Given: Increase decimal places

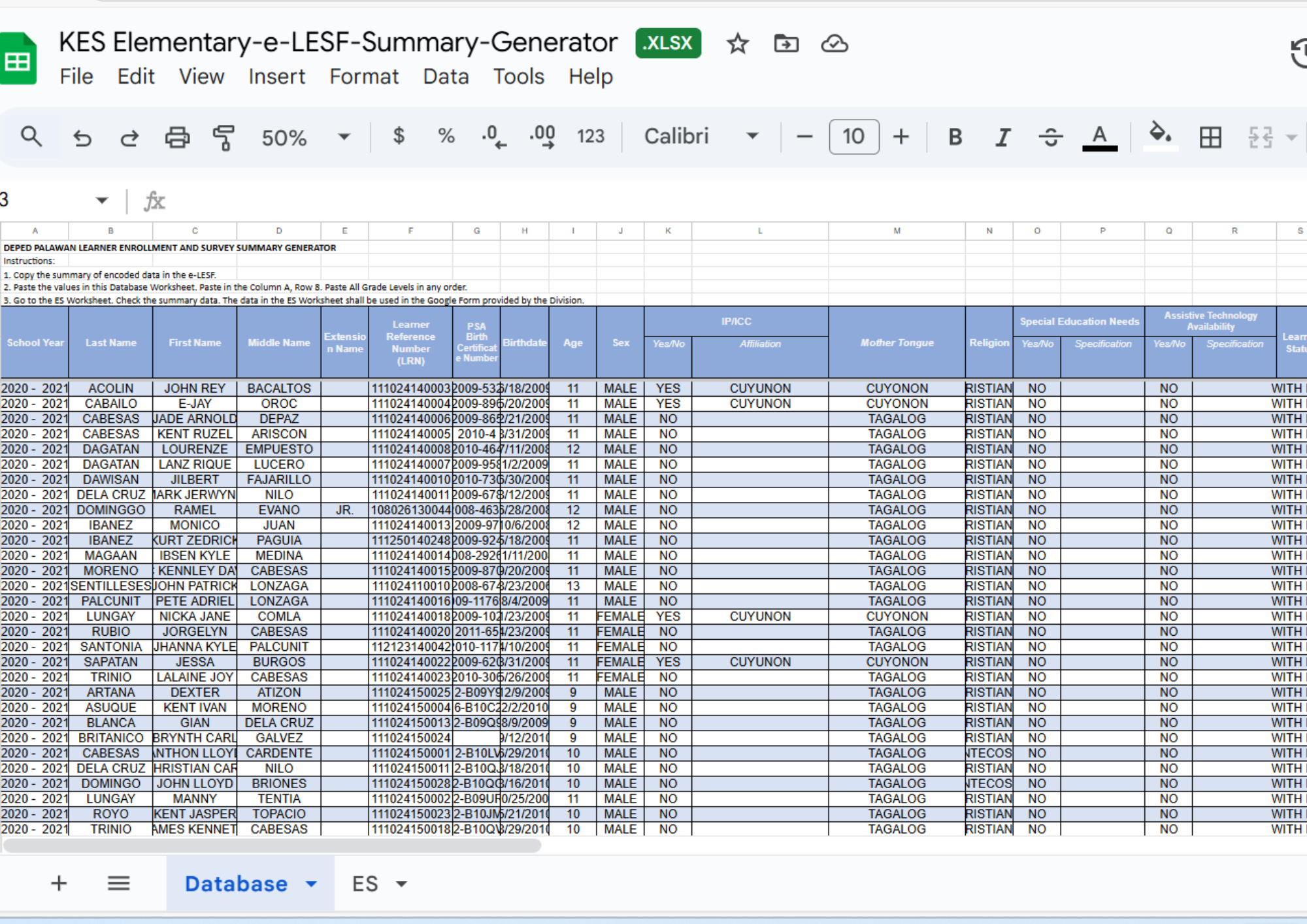Looking at the screenshot, I should 542,137.
